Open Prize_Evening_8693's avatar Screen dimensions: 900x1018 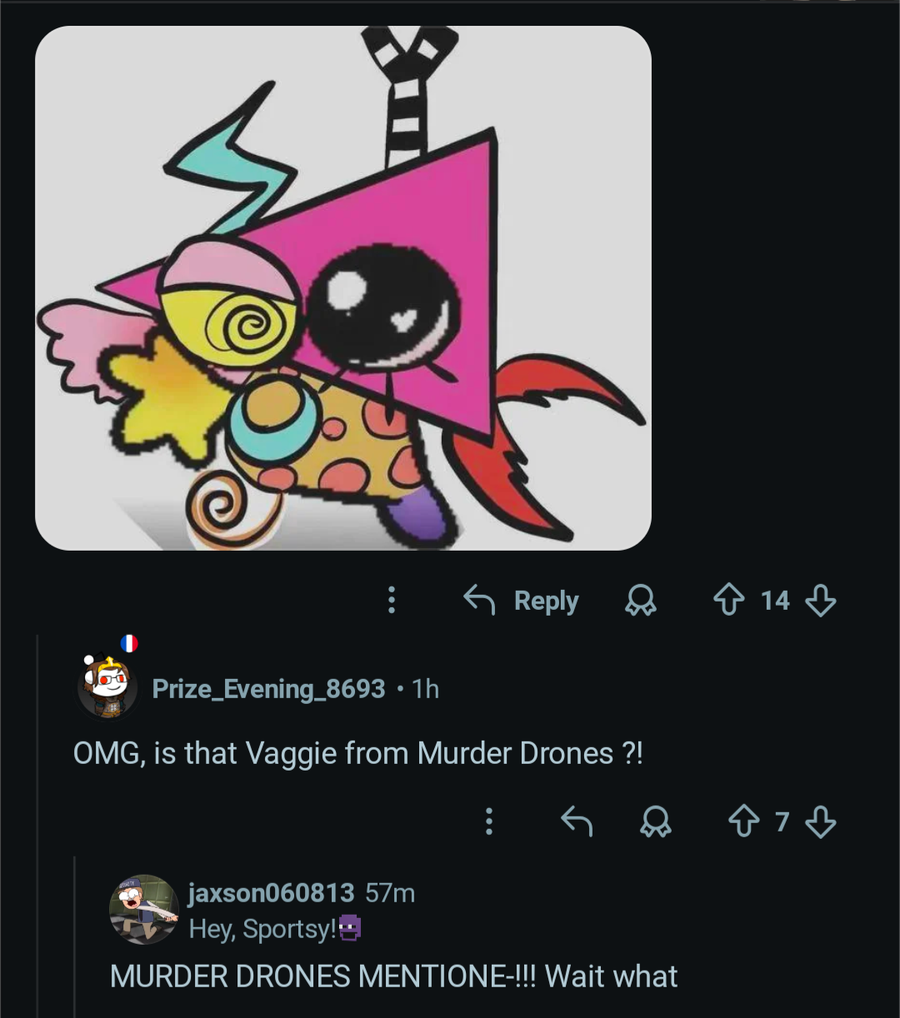[107, 686]
